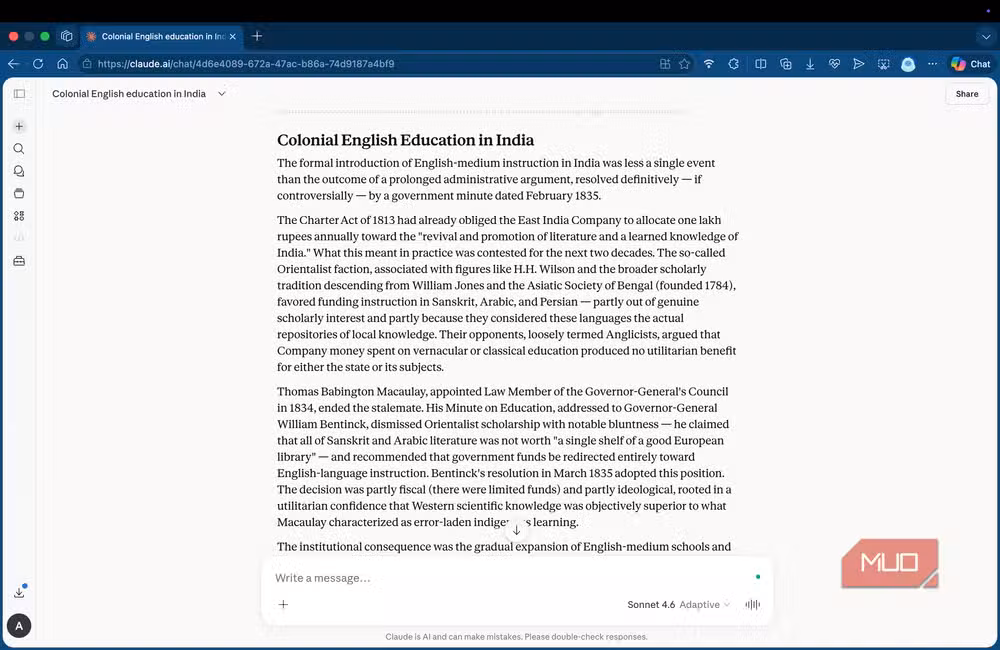Open the chats icon in sidebar
Viewport: 1000px width, 650px height.
tap(19, 171)
